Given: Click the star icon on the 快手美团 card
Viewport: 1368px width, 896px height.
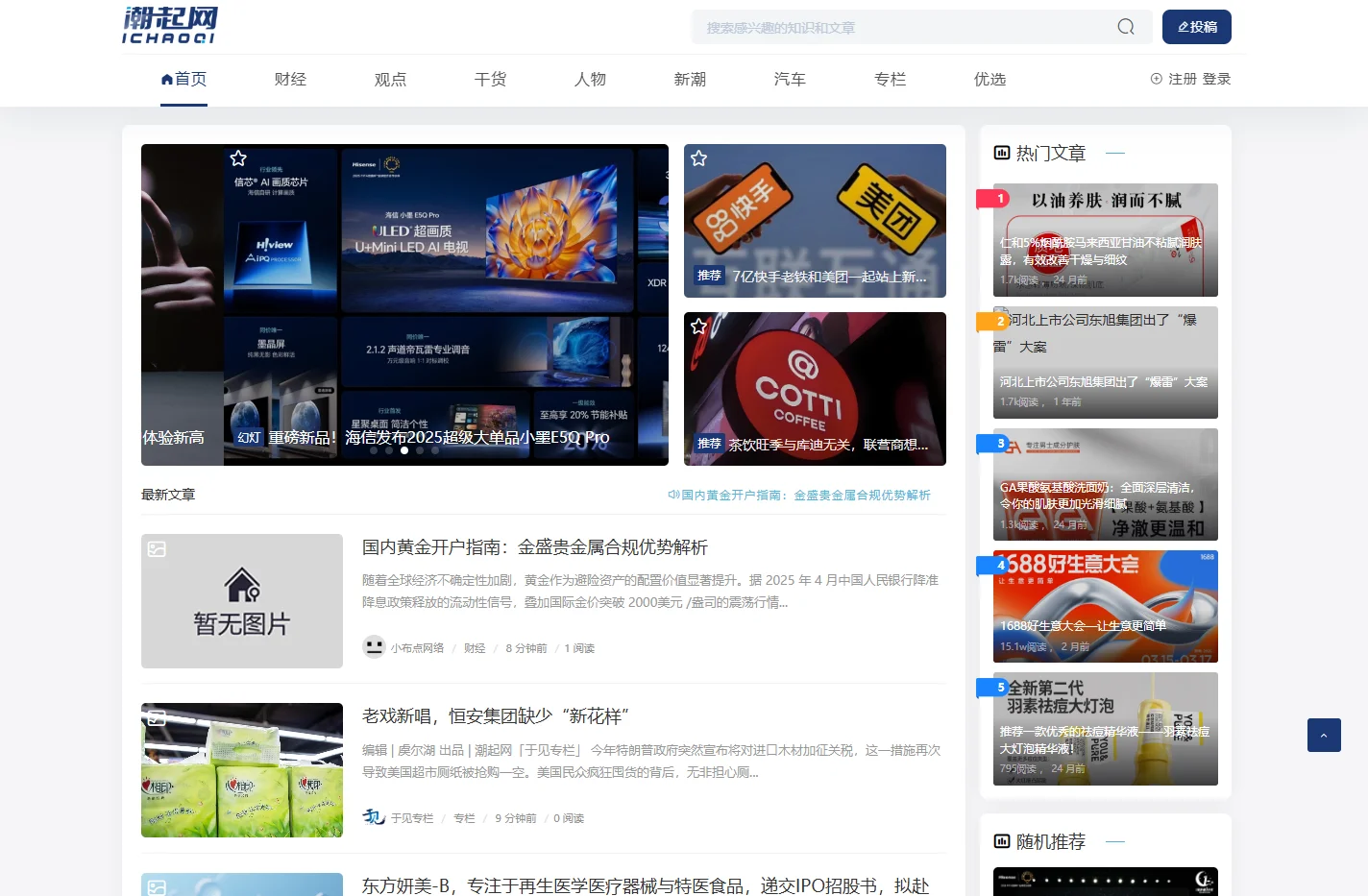Looking at the screenshot, I should click(x=698, y=158).
